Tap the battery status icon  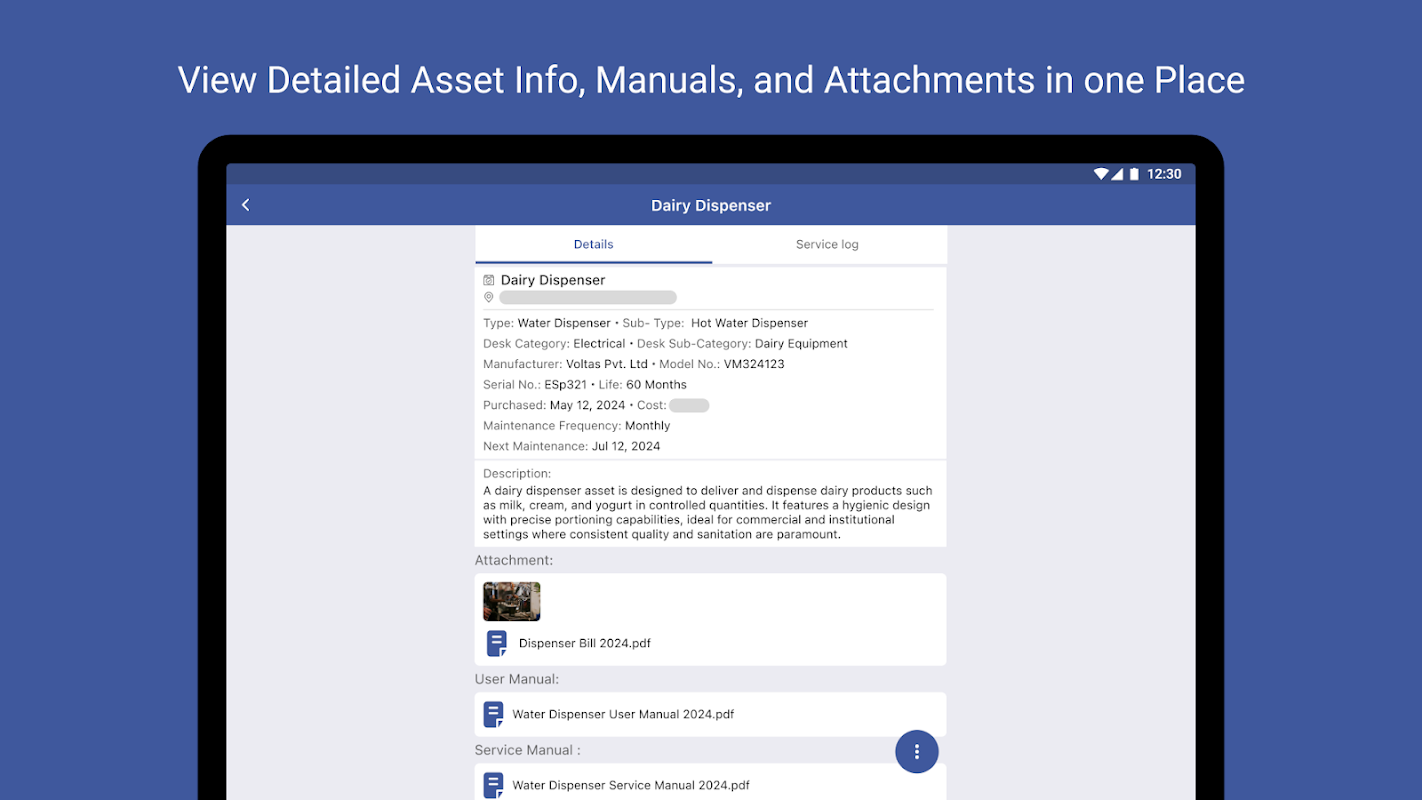coord(1134,174)
